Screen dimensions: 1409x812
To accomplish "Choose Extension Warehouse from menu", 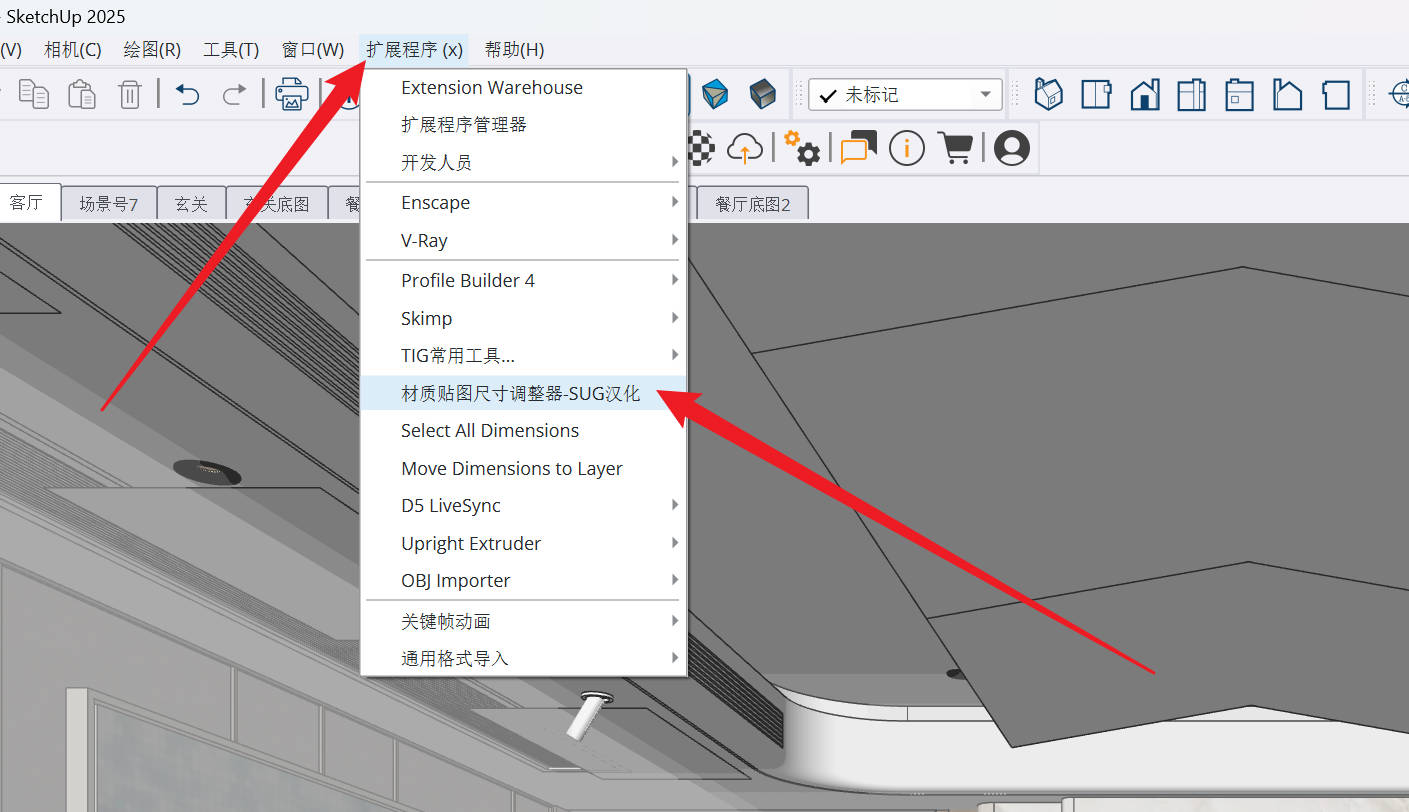I will 491,87.
